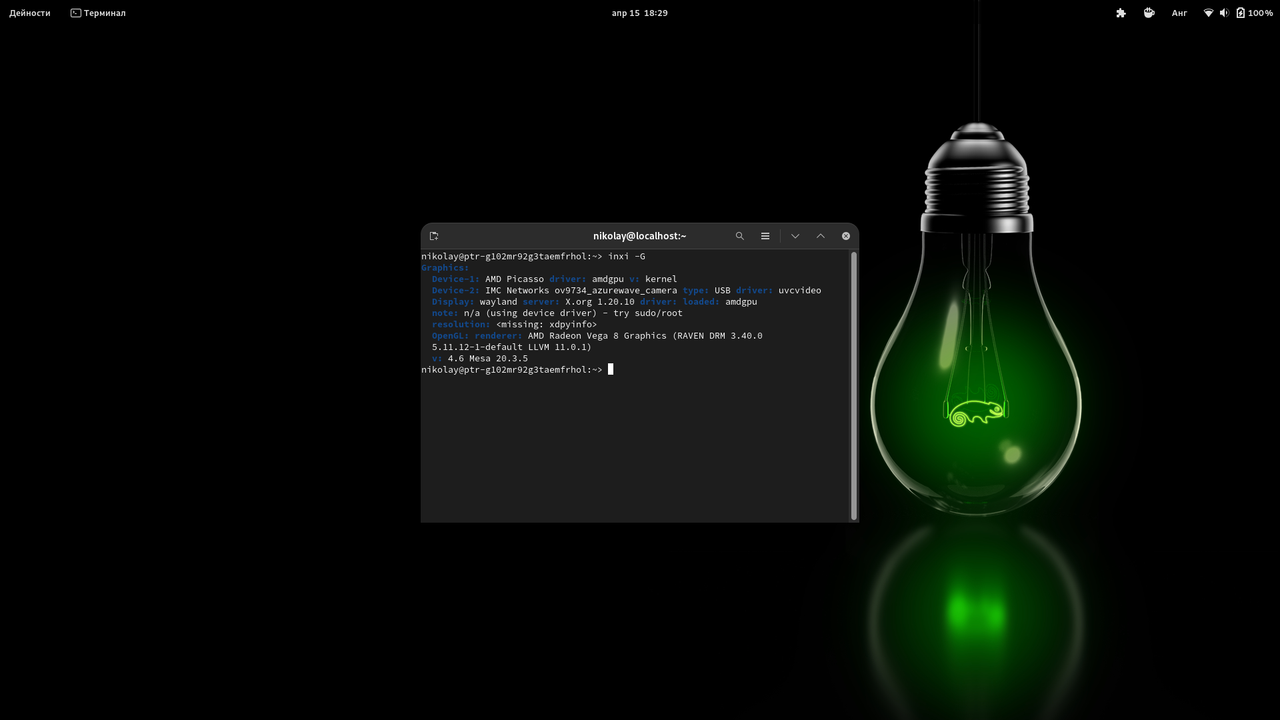This screenshot has width=1280, height=720.
Task: Click the note: label
Action: (x=445, y=313)
